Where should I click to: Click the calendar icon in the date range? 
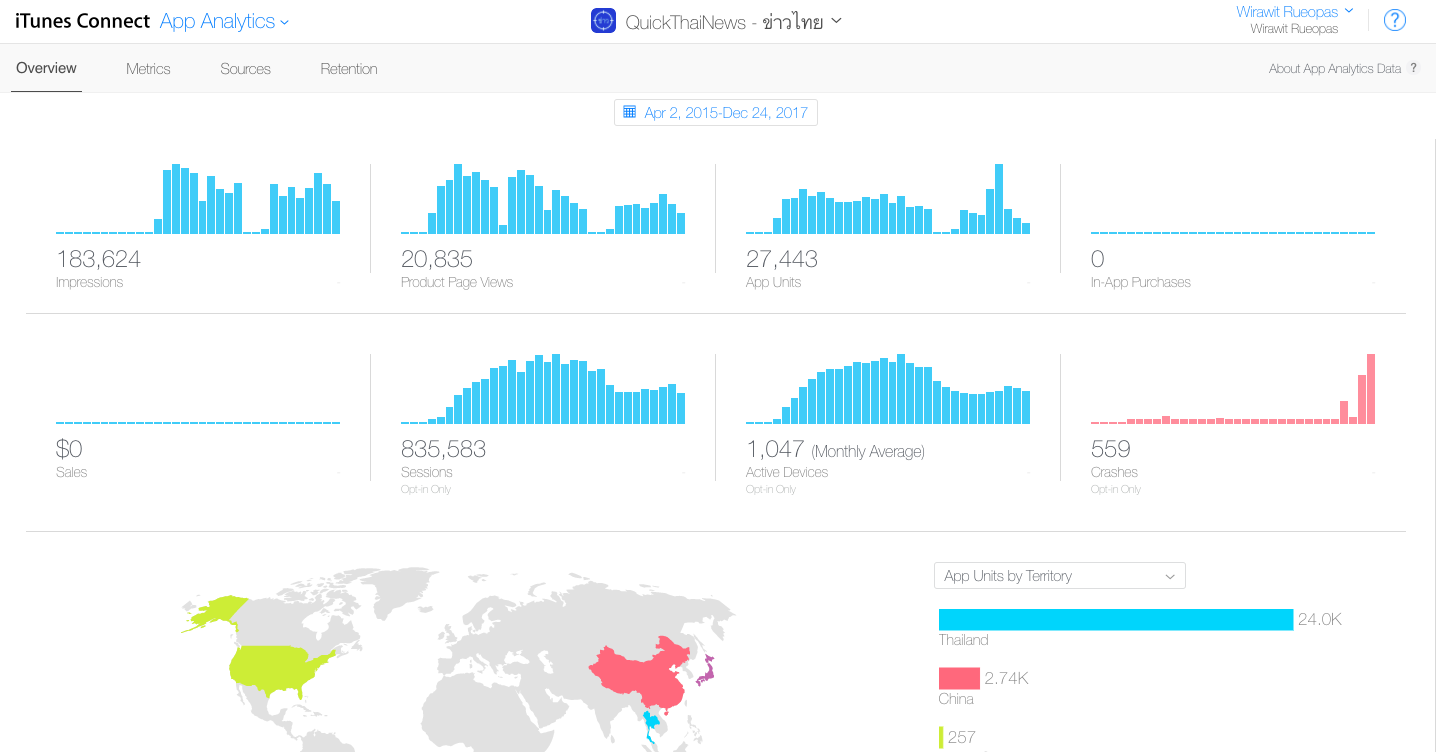[629, 112]
